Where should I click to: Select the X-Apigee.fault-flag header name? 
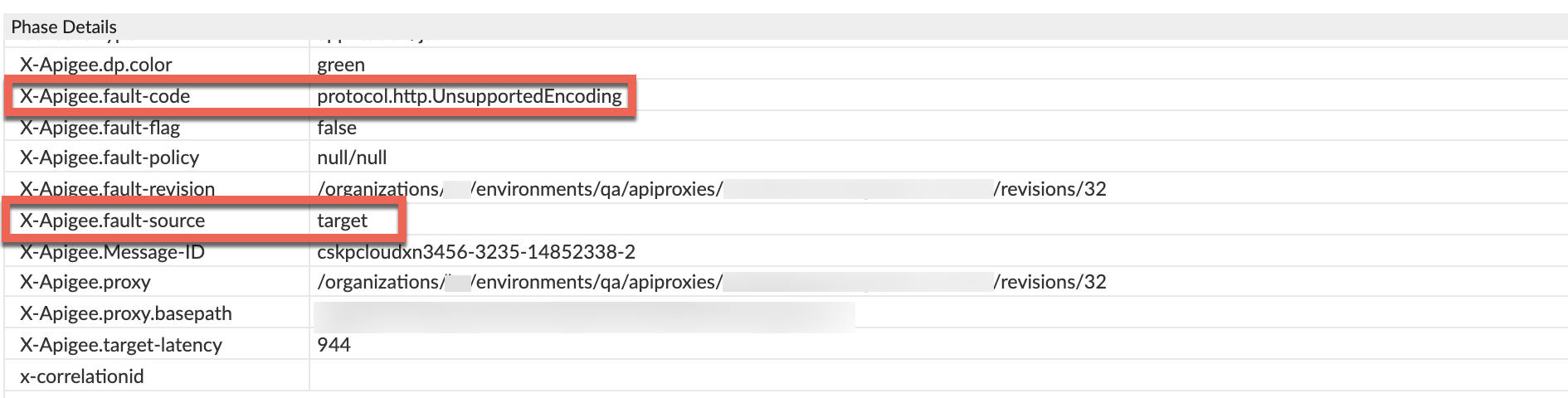(x=100, y=128)
